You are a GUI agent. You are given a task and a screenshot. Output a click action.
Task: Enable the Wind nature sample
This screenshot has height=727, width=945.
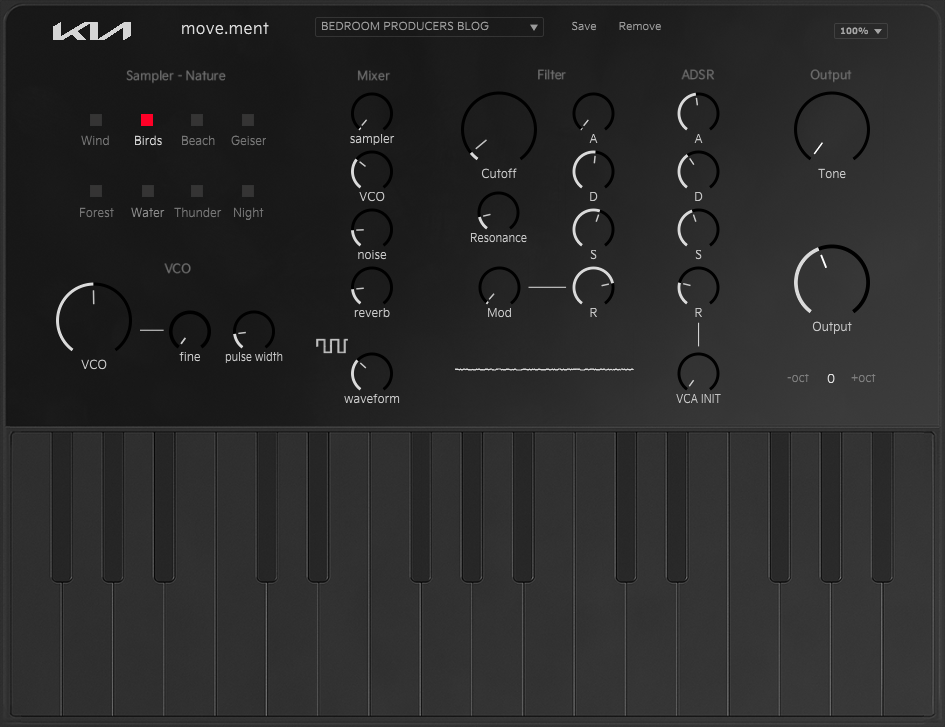(x=96, y=120)
